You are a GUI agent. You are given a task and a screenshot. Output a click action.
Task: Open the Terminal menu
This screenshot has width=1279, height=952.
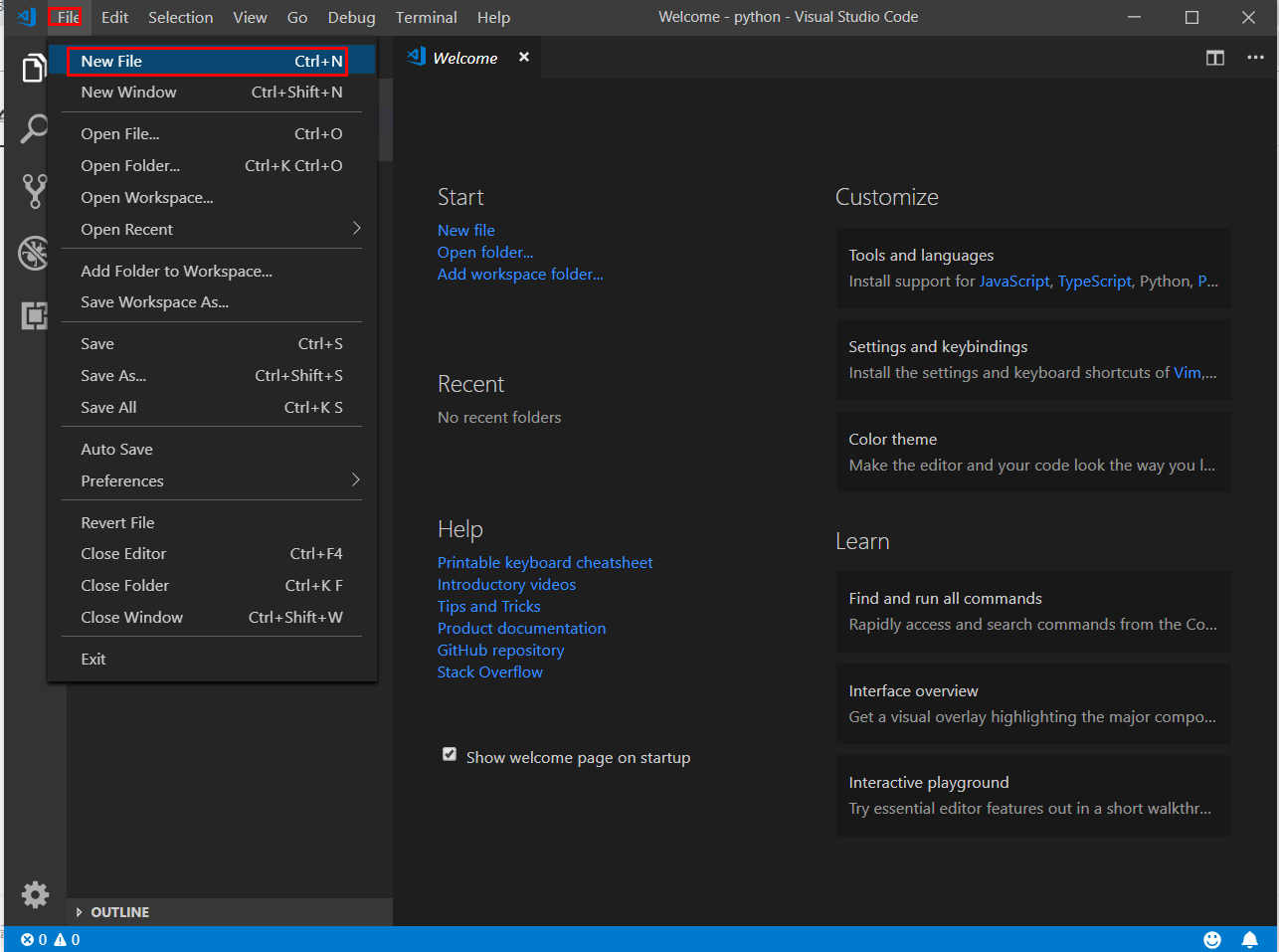tap(426, 17)
